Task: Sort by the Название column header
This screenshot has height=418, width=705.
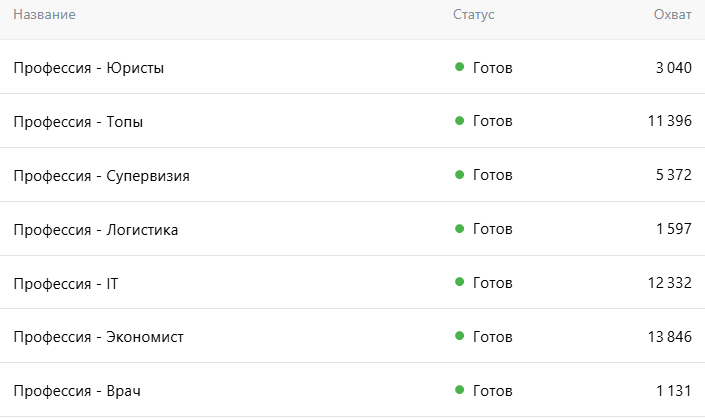Action: pyautogui.click(x=44, y=15)
